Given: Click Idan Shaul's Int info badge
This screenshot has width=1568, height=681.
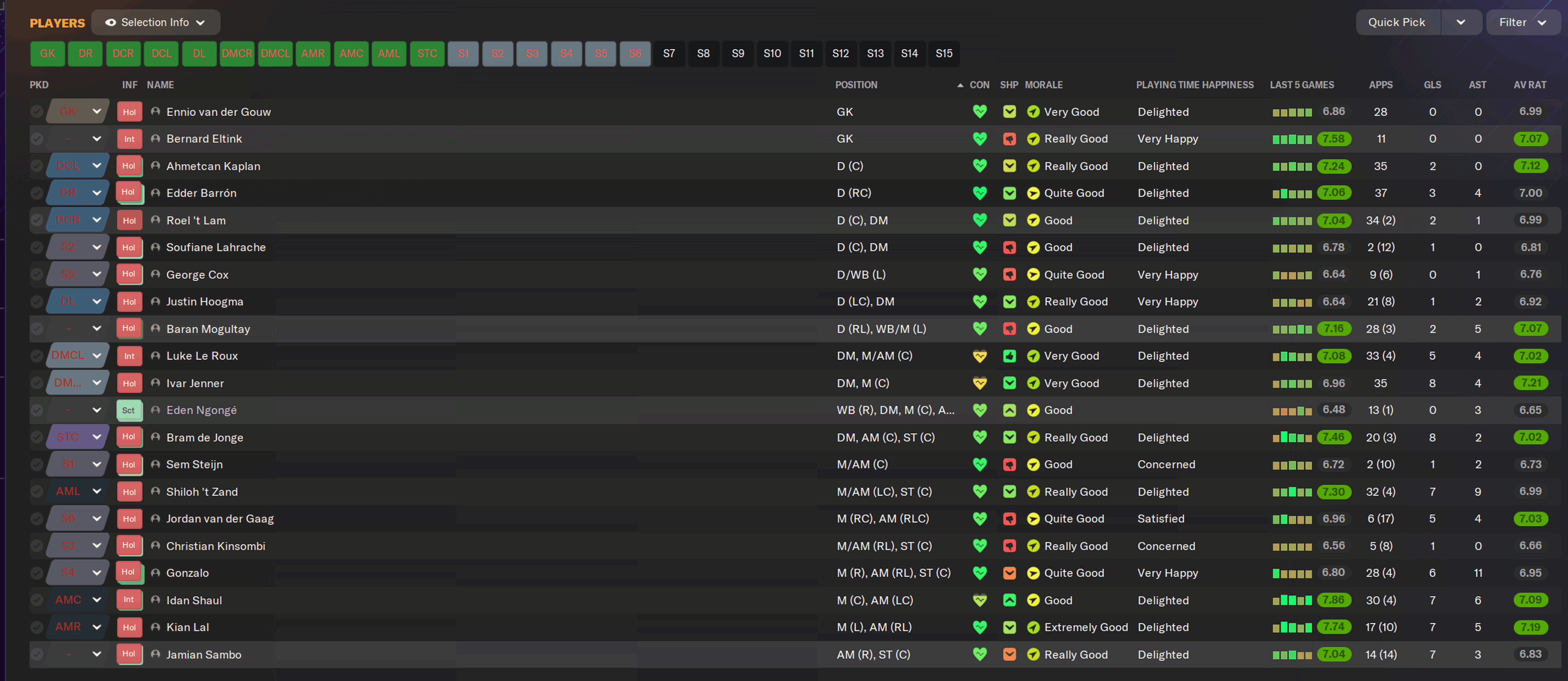Looking at the screenshot, I should pos(128,600).
